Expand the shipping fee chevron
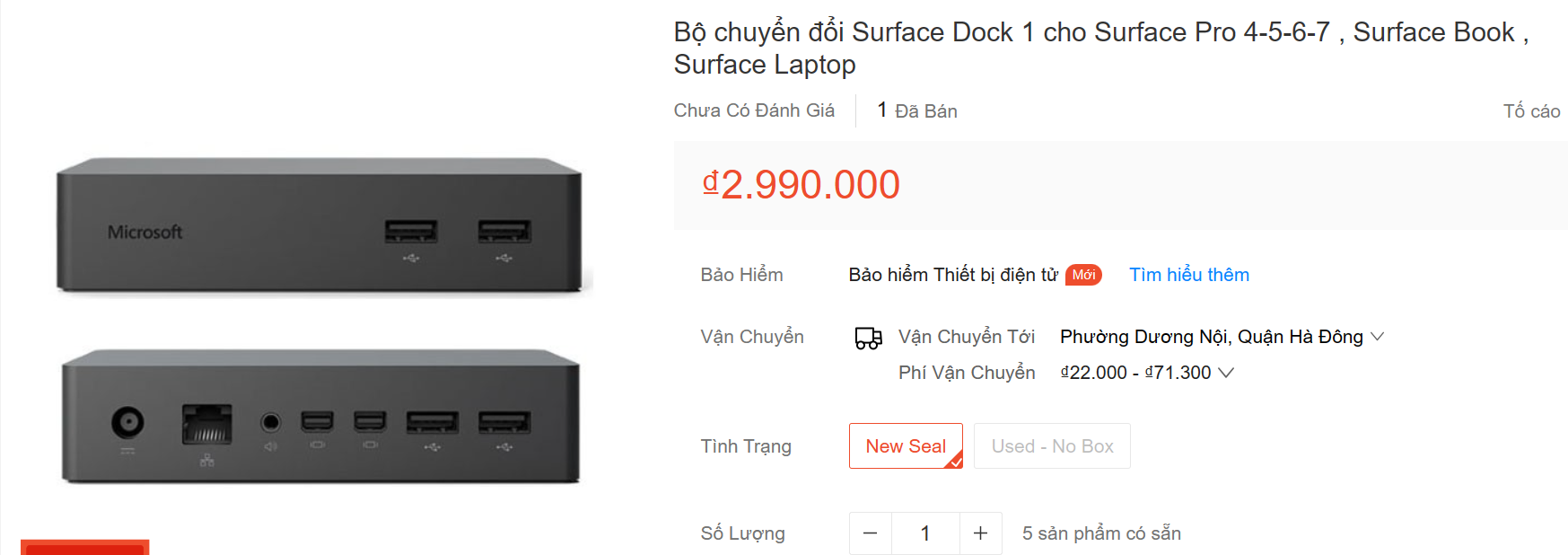1568x555 pixels. (x=1226, y=373)
